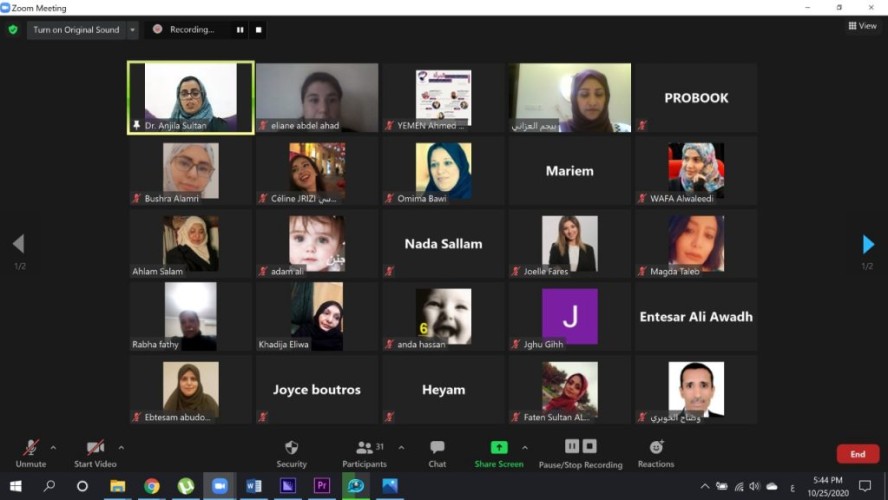Click the Pause/Stop Recording control
The image size is (888, 500).
[x=580, y=452]
